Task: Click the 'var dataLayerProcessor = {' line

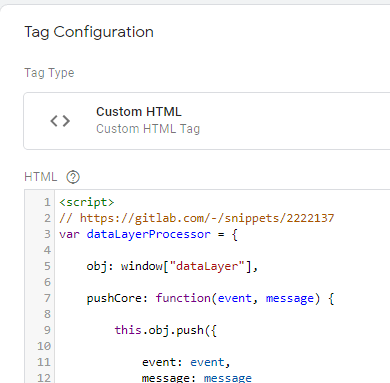Action: (x=148, y=234)
